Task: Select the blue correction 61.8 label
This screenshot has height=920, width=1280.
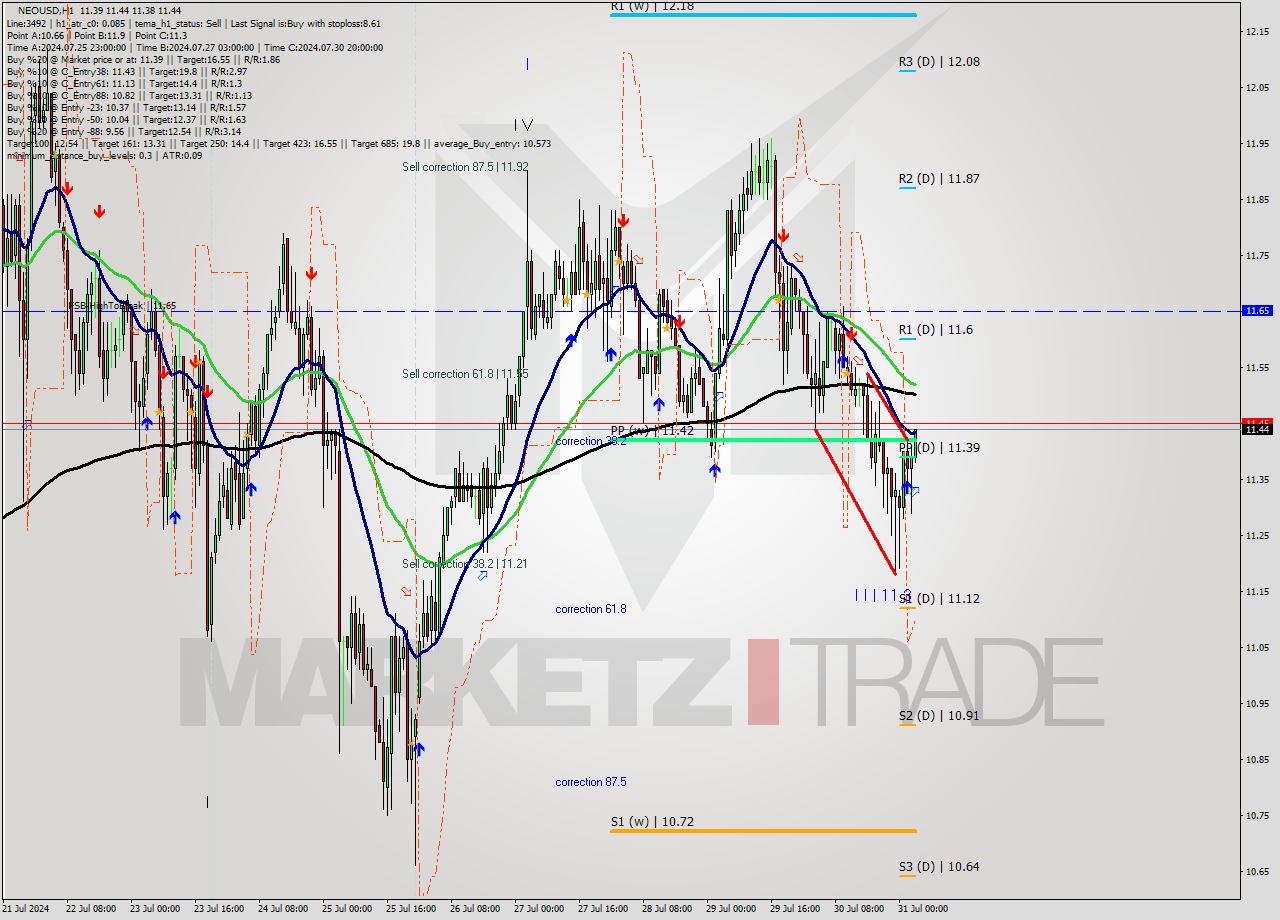Action: [591, 609]
